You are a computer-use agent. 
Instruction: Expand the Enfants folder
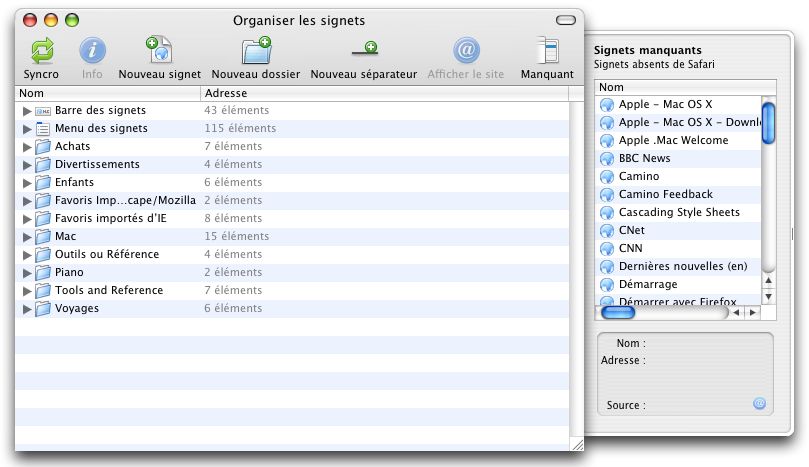[27, 183]
